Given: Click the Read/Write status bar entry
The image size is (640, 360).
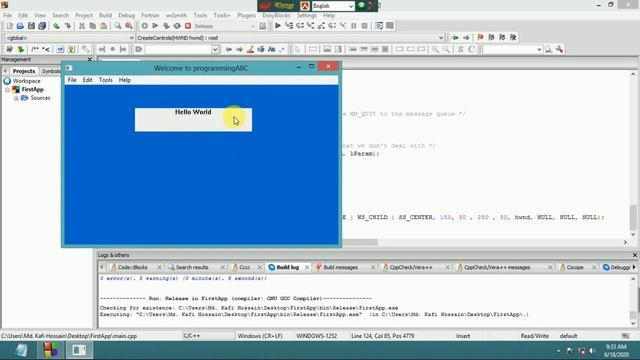Looking at the screenshot, I should coord(534,336).
